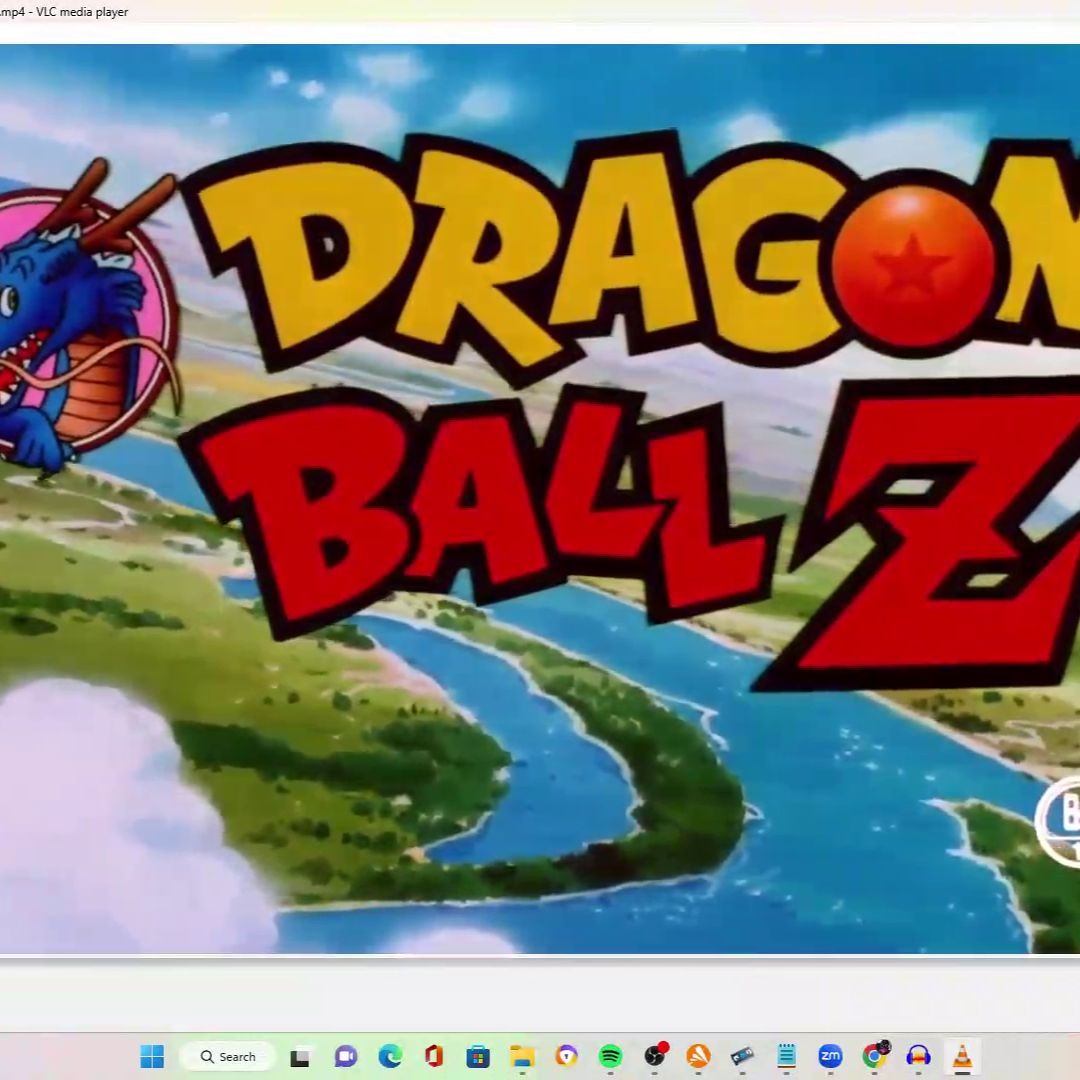
Task: Switch to Zoom in the taskbar
Action: (831, 1056)
